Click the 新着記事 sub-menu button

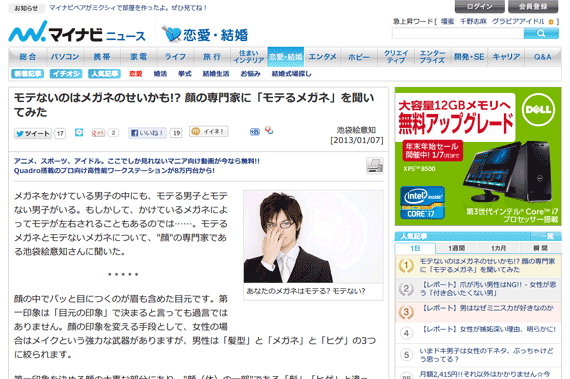pyautogui.click(x=28, y=74)
